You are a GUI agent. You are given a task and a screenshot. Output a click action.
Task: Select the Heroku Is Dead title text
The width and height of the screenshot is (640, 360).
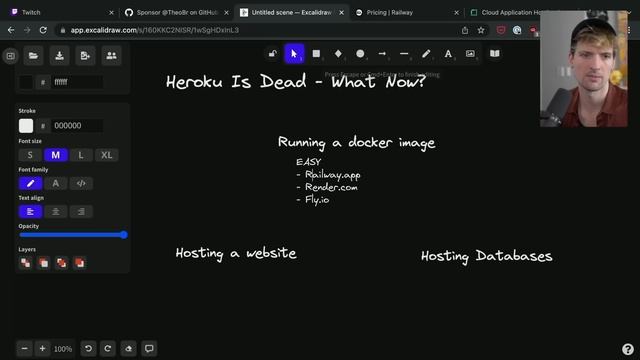pos(296,82)
